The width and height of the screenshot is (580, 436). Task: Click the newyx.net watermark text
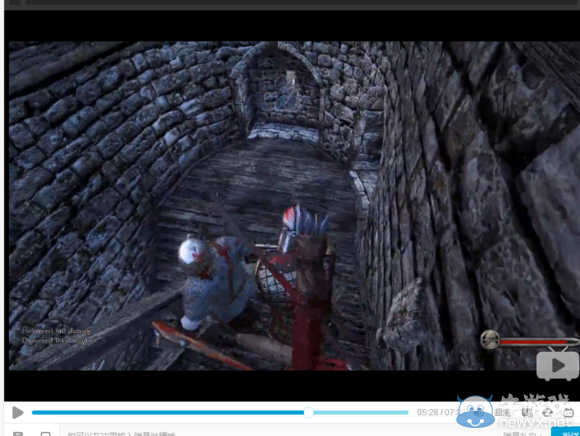(536, 422)
